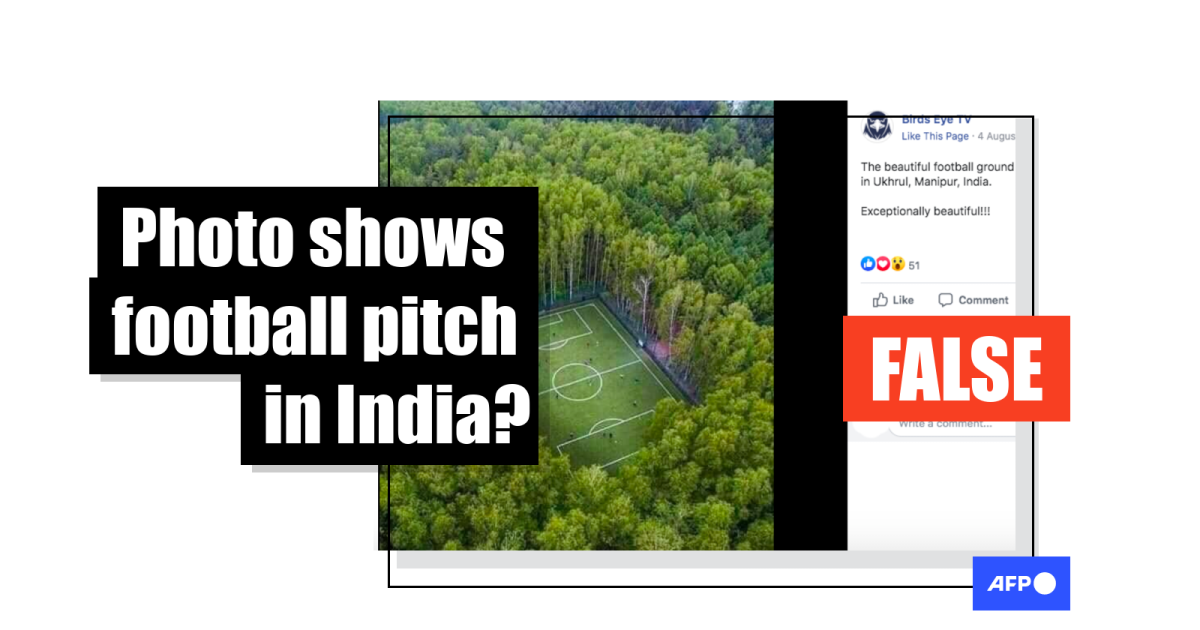Open the 4 August post timestamp
This screenshot has height=630, width=1200.
(996, 136)
